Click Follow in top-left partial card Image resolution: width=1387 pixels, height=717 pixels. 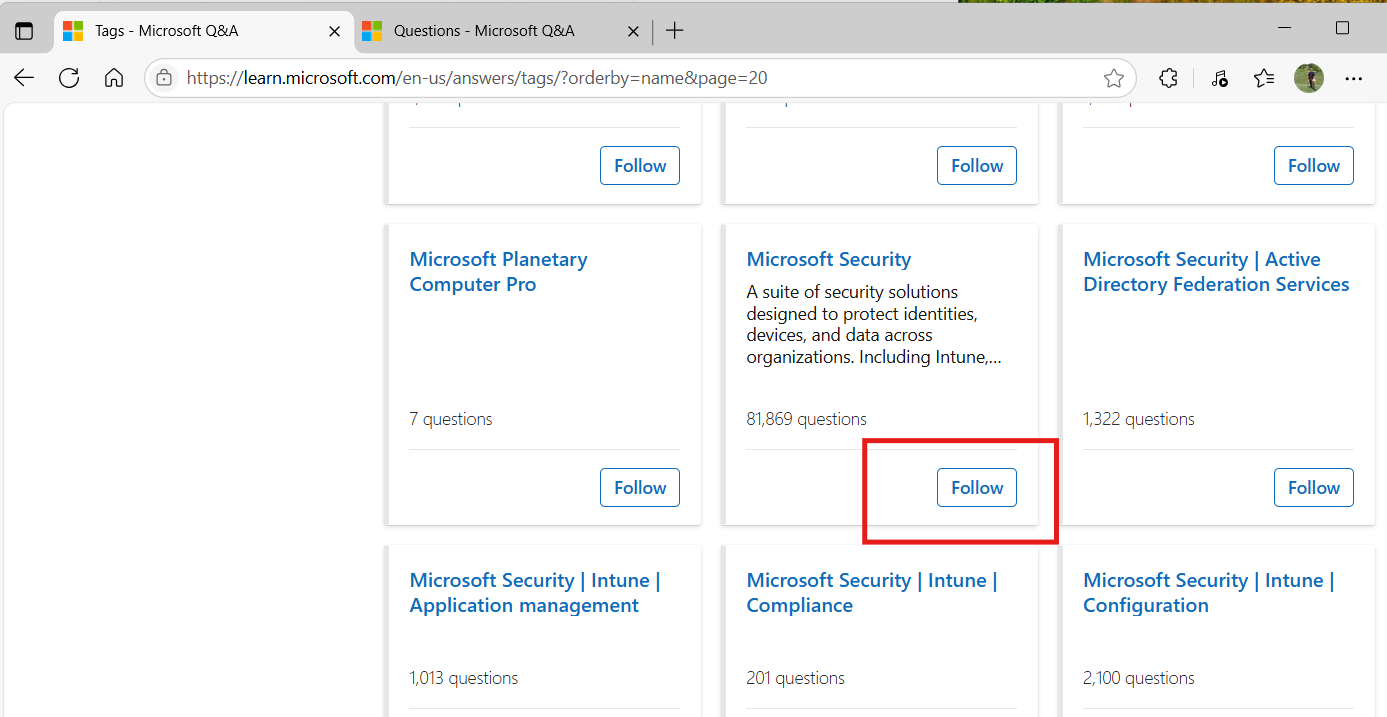coord(640,166)
